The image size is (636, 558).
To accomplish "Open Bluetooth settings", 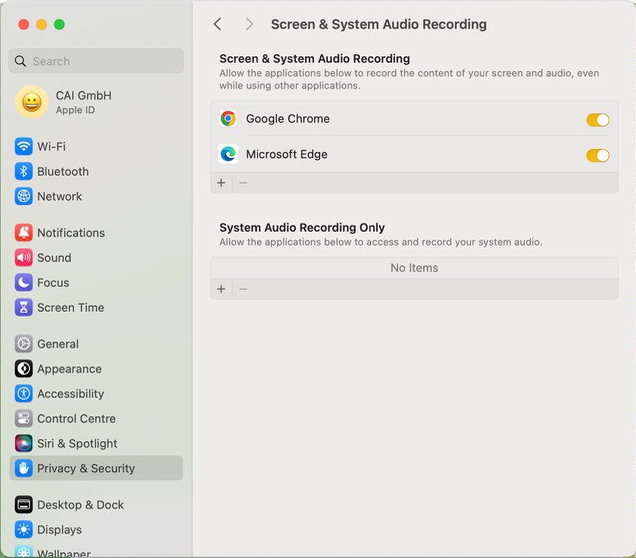I will pyautogui.click(x=96, y=172).
